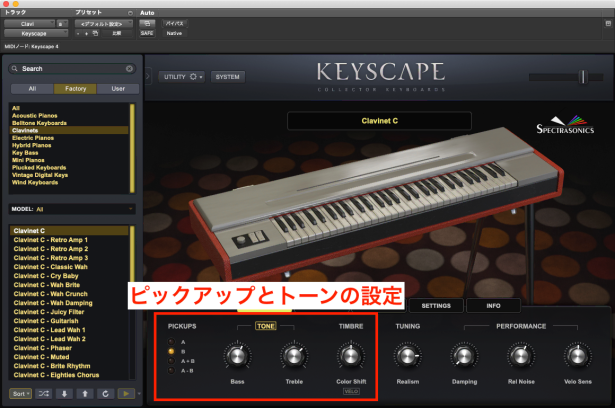Screen dimensions: 615x408
Task: Shuffle patches with the random button
Action: (x=44, y=393)
